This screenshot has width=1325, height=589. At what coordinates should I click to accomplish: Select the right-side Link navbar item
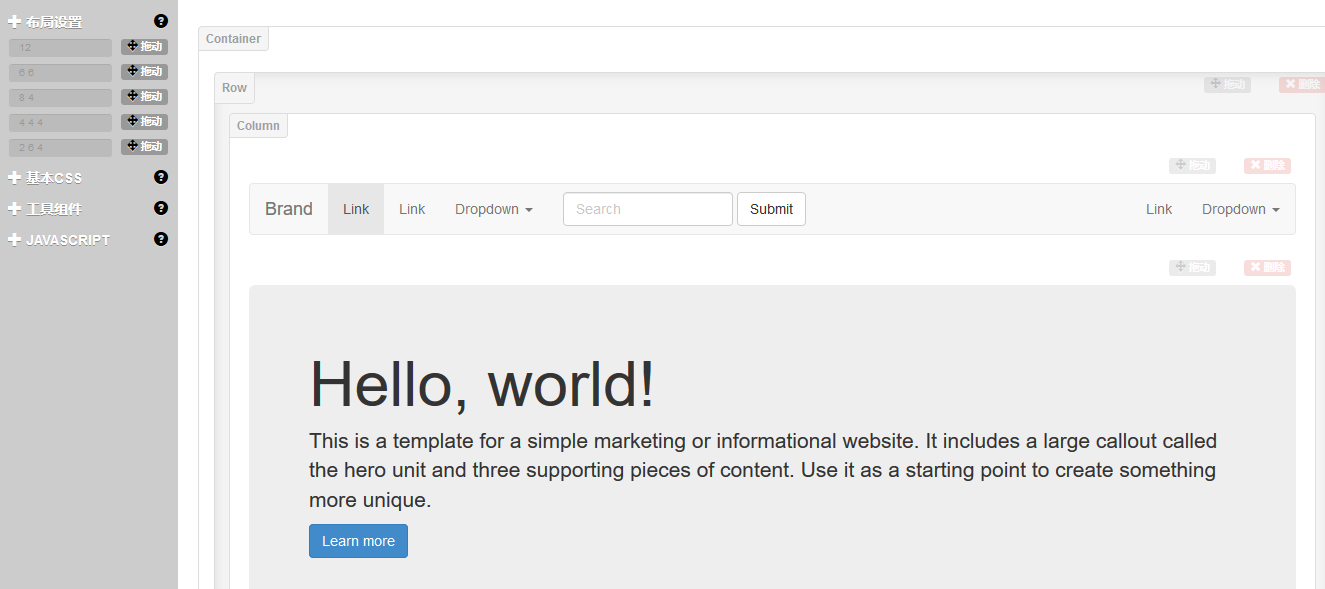point(1159,209)
